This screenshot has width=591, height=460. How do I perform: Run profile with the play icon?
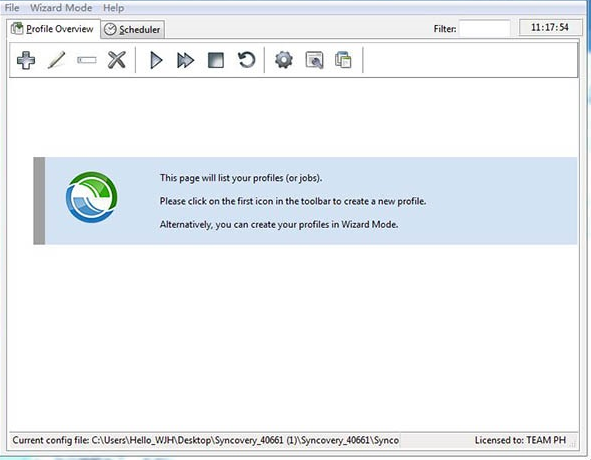(156, 60)
